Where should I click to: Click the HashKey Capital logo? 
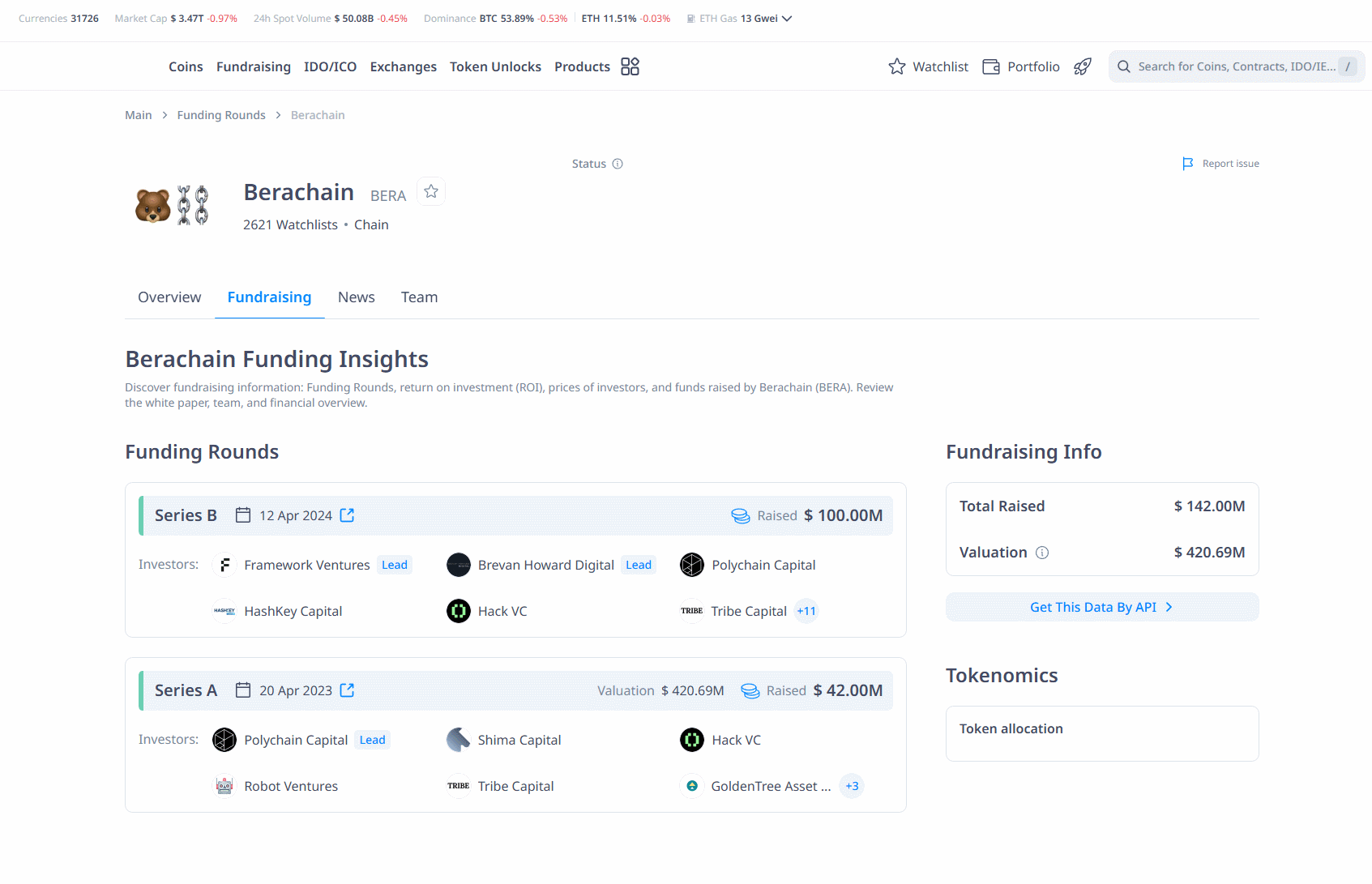(224, 611)
